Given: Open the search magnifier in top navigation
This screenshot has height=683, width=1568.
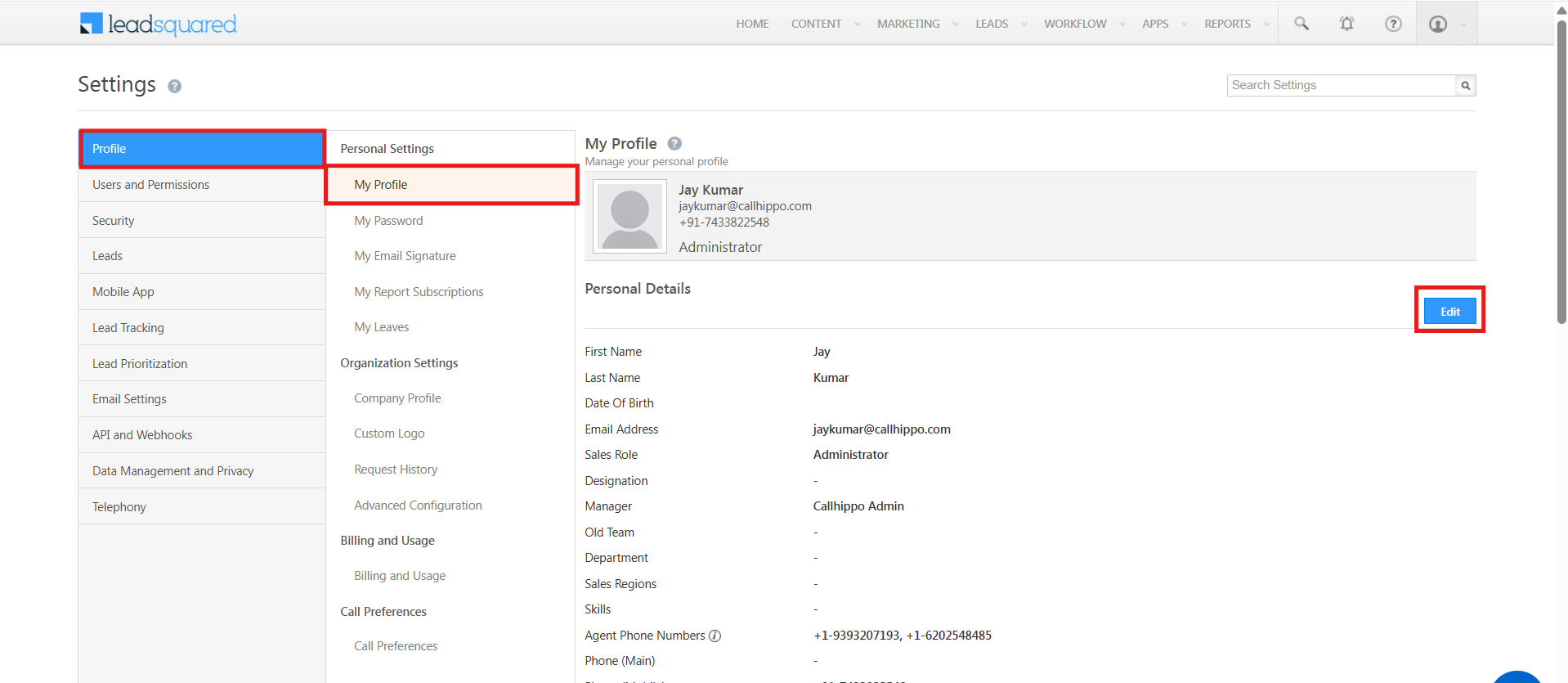Looking at the screenshot, I should point(1301,24).
